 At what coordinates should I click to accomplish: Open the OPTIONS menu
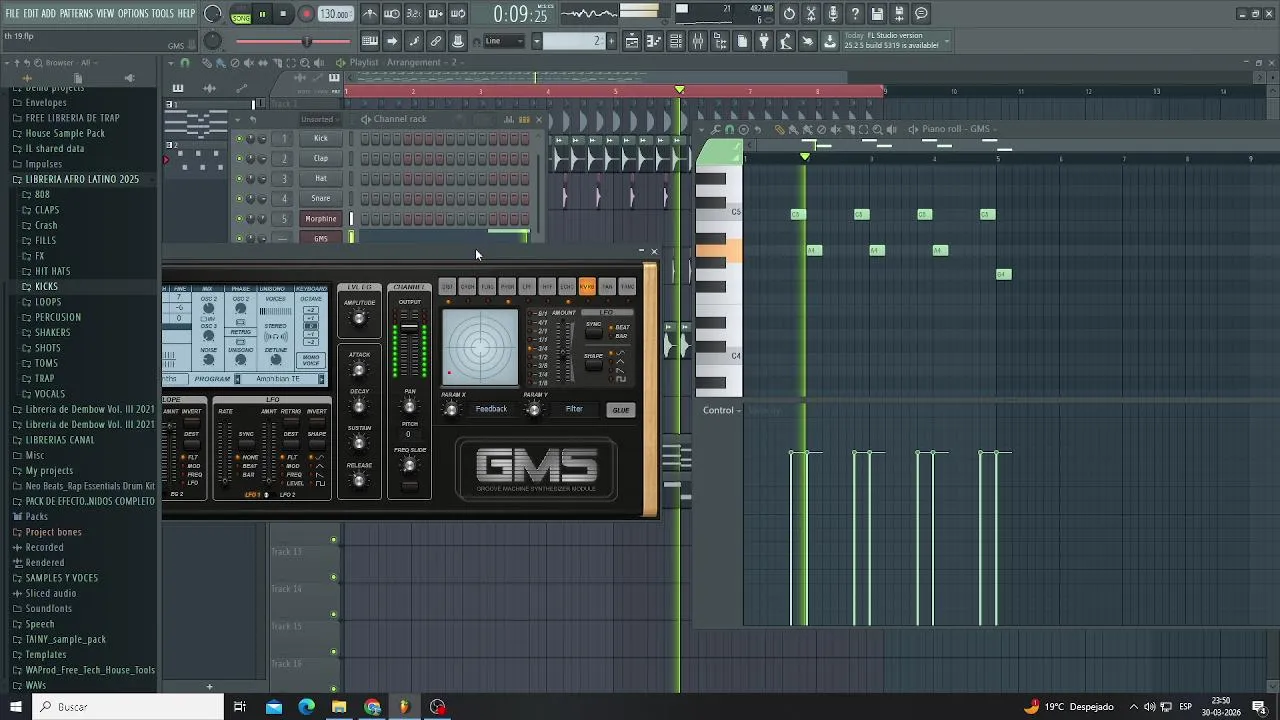[133, 14]
